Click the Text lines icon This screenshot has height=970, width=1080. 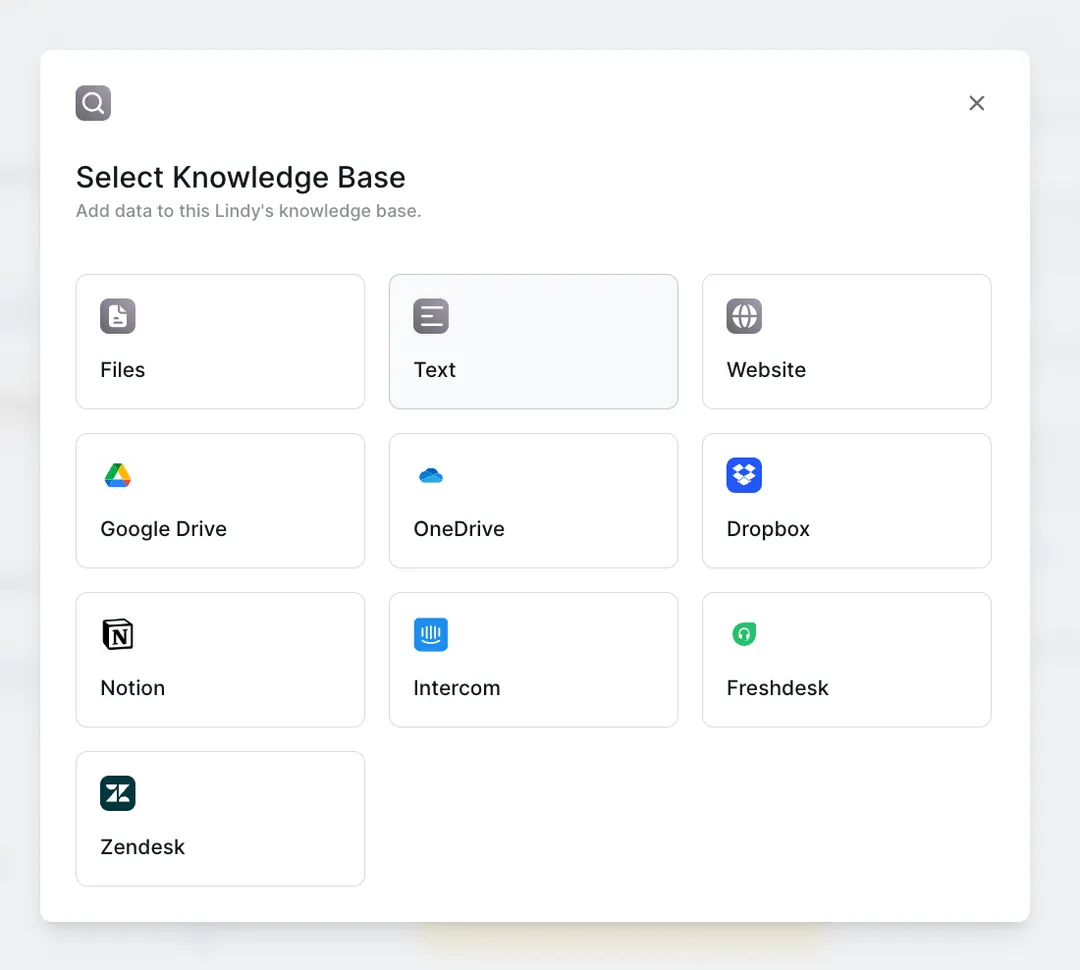pyautogui.click(x=431, y=316)
